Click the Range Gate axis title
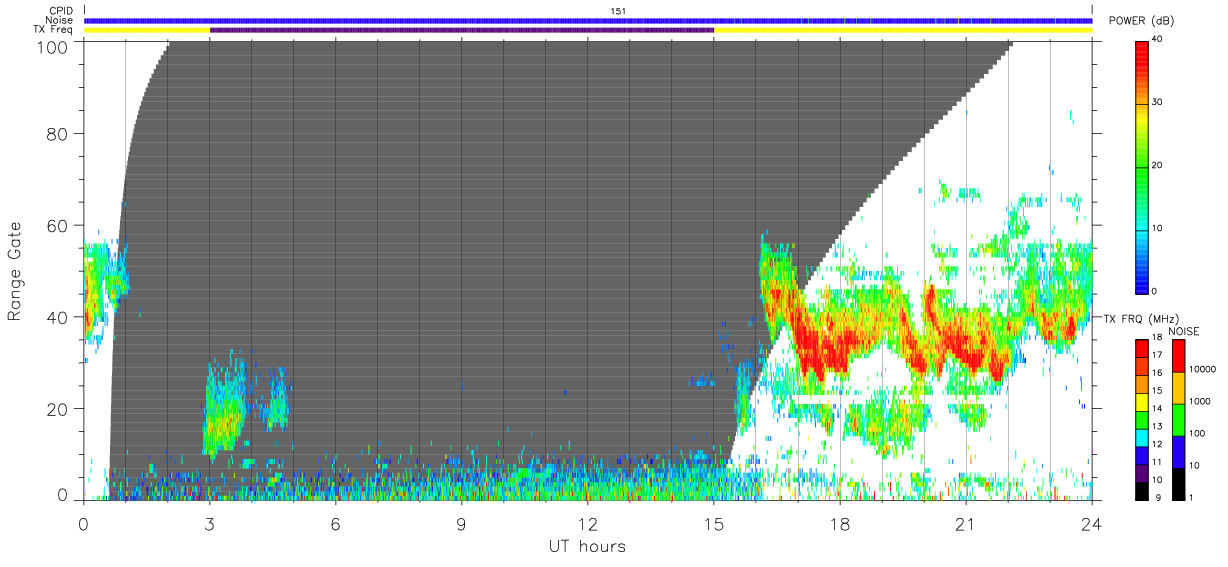The image size is (1228, 567). [x=15, y=271]
